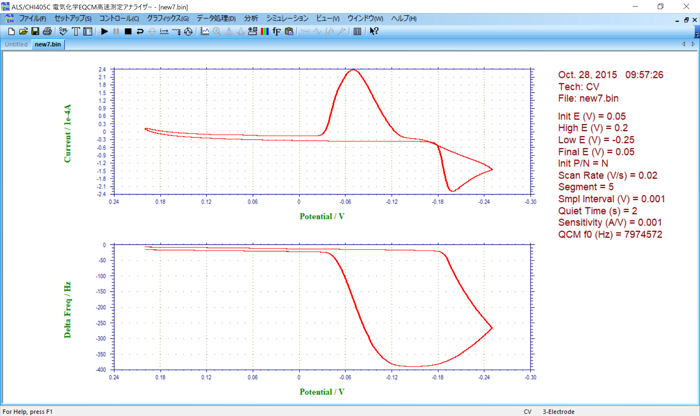Screen dimensions: 700x416
Task: Click the 'High E (V) = 0.2' text
Action: pos(592,128)
